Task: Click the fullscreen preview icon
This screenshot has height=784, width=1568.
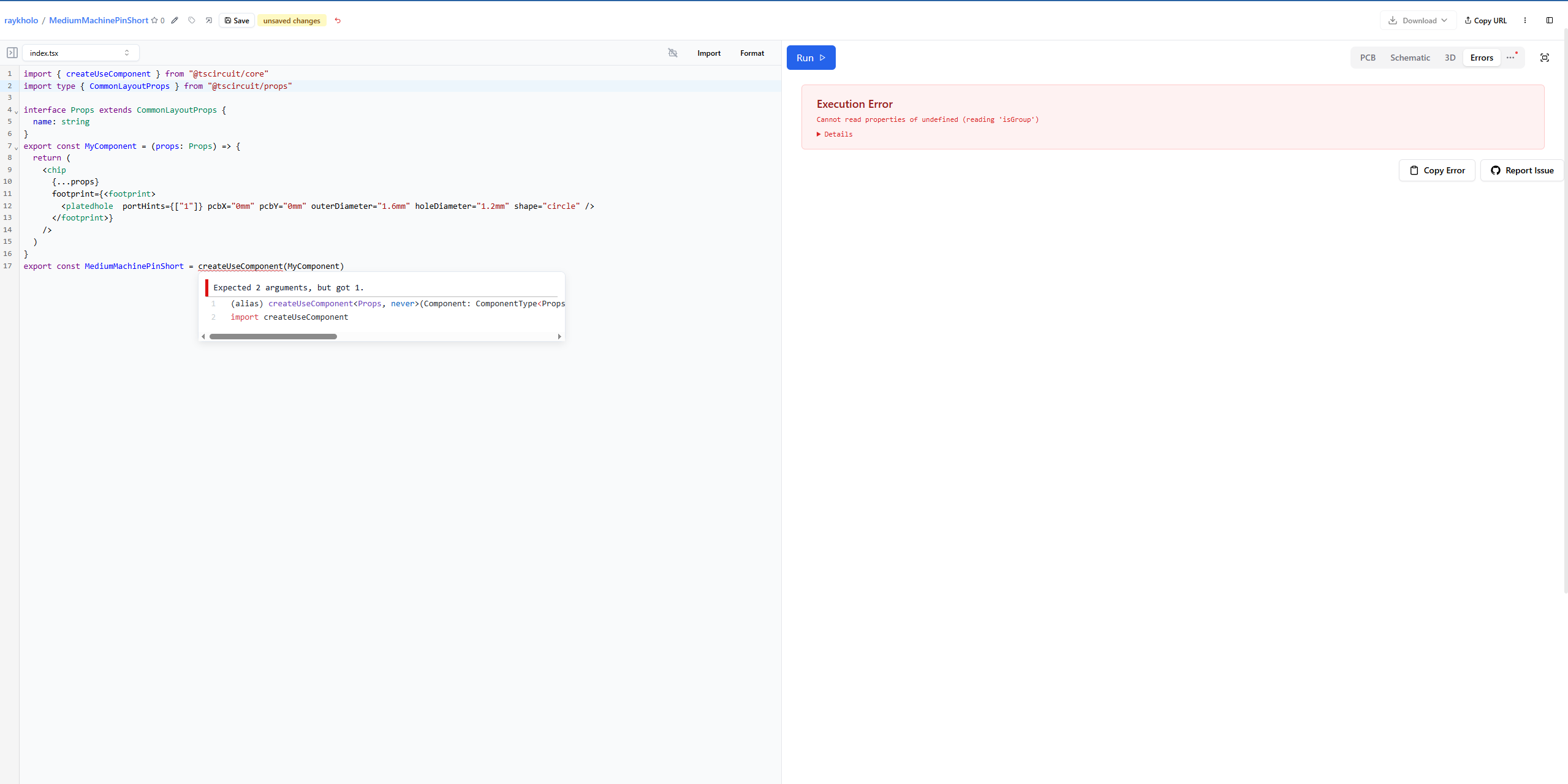Action: (x=1544, y=58)
